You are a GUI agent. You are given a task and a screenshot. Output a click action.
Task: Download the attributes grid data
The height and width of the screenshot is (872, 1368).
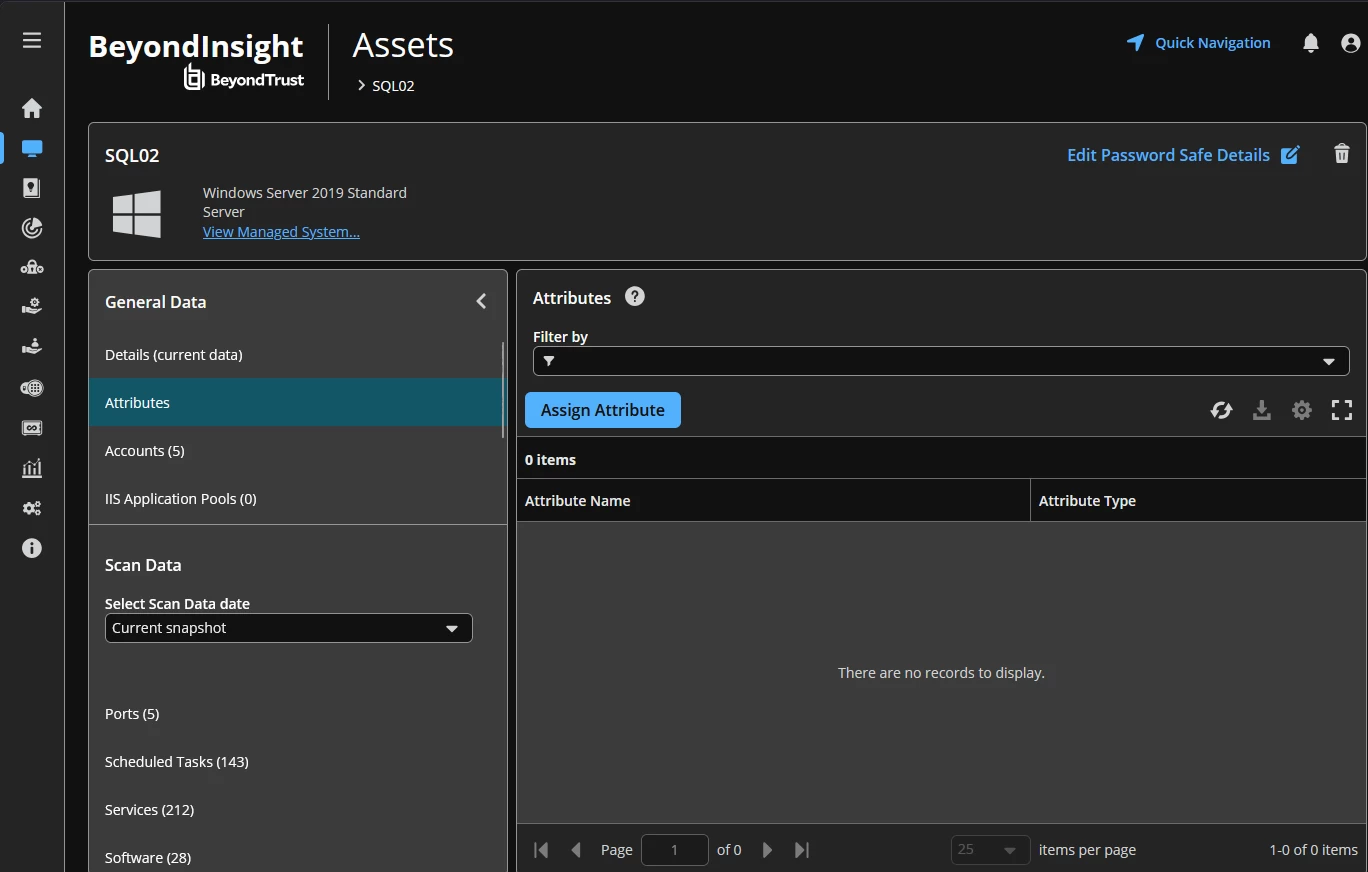coord(1262,410)
